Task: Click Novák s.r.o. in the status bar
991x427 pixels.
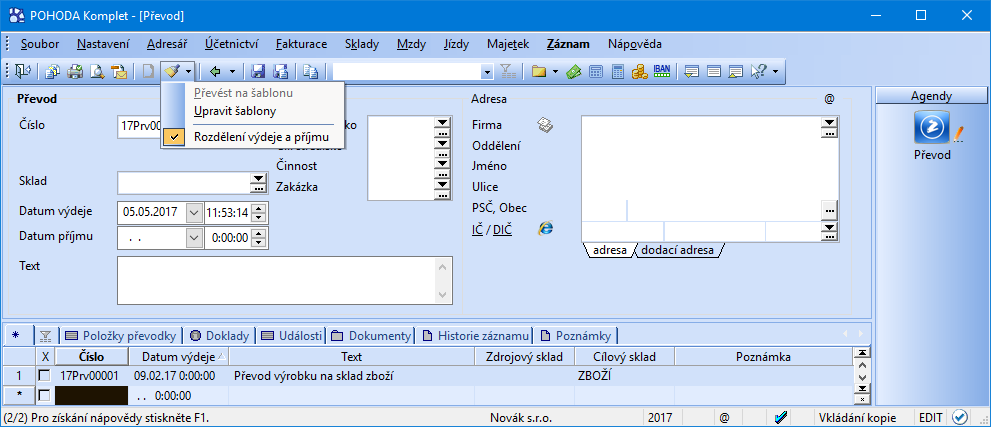Action: [521, 418]
